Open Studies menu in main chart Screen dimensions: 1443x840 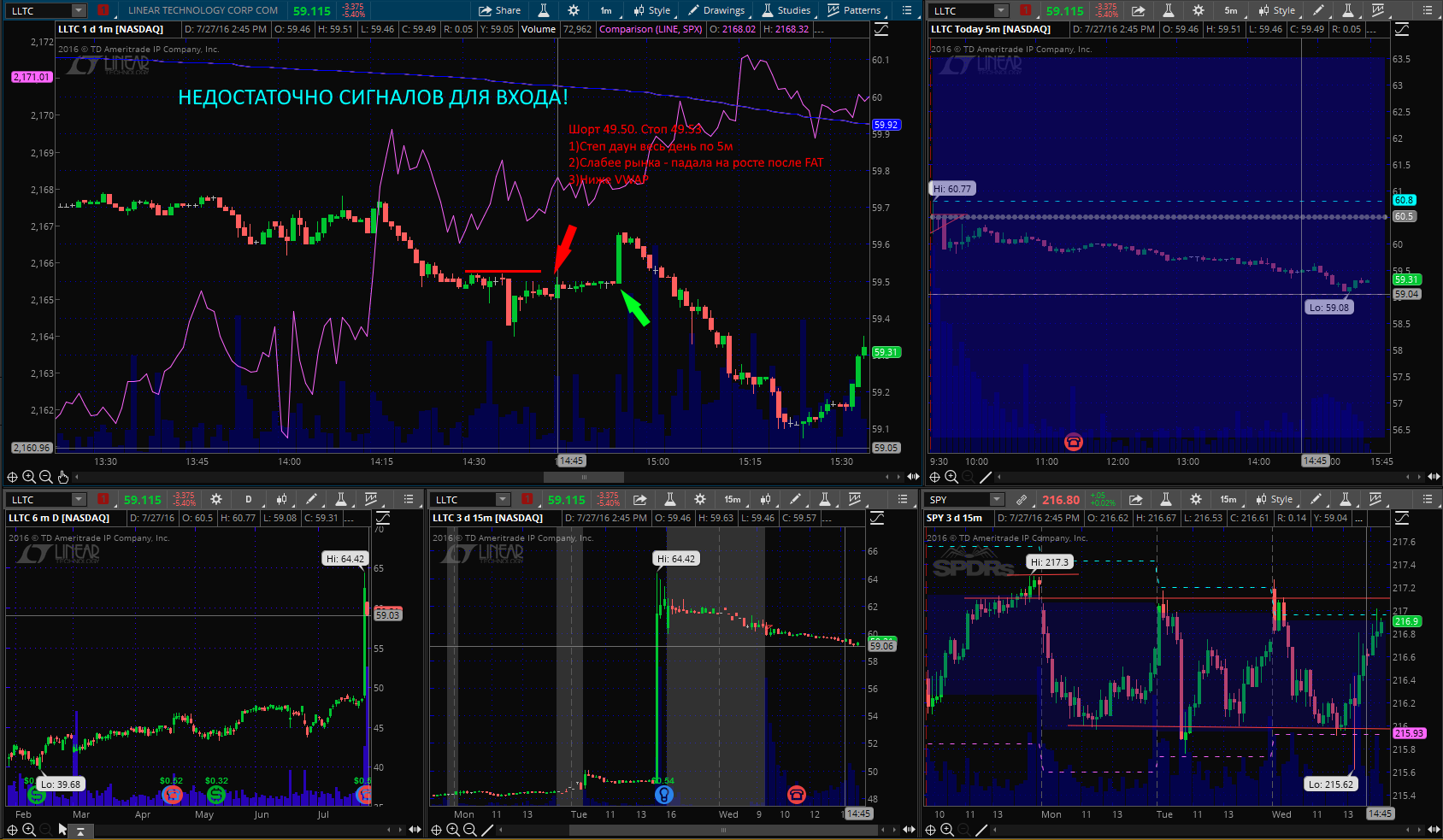click(x=786, y=10)
